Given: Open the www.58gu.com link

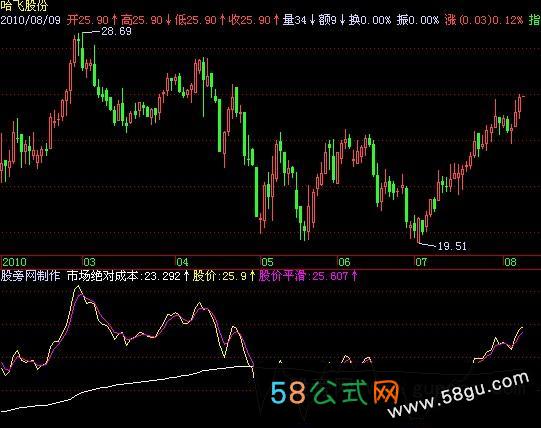Looking at the screenshot, I should click(x=458, y=395).
